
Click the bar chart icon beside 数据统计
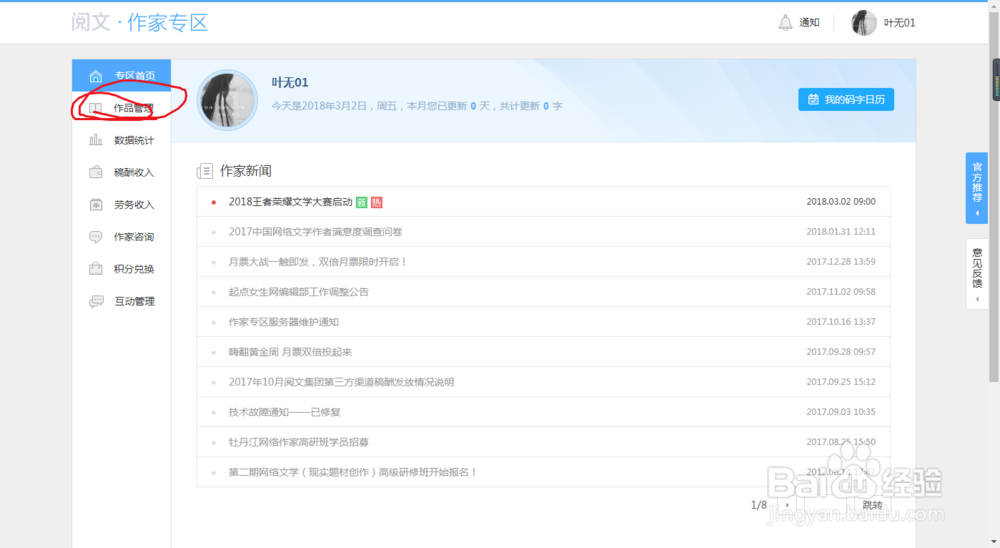[96, 140]
